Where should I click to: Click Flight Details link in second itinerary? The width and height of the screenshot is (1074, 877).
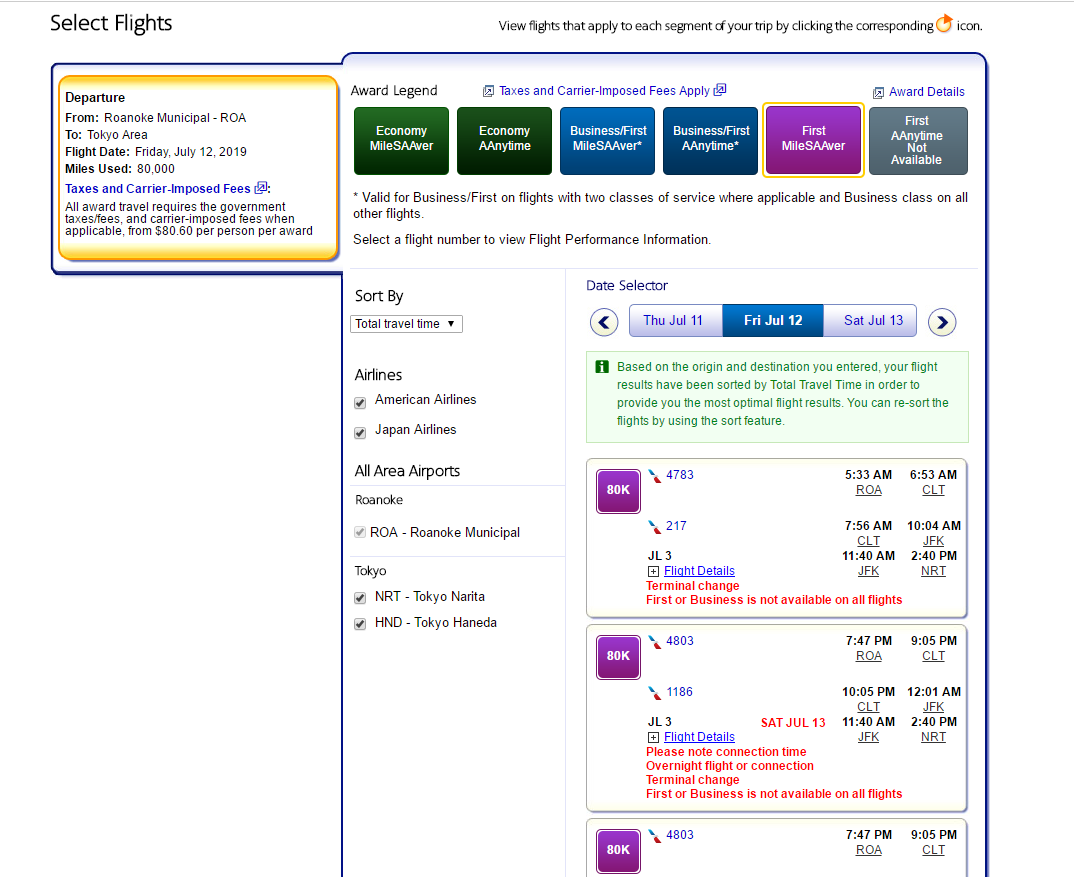coord(699,737)
